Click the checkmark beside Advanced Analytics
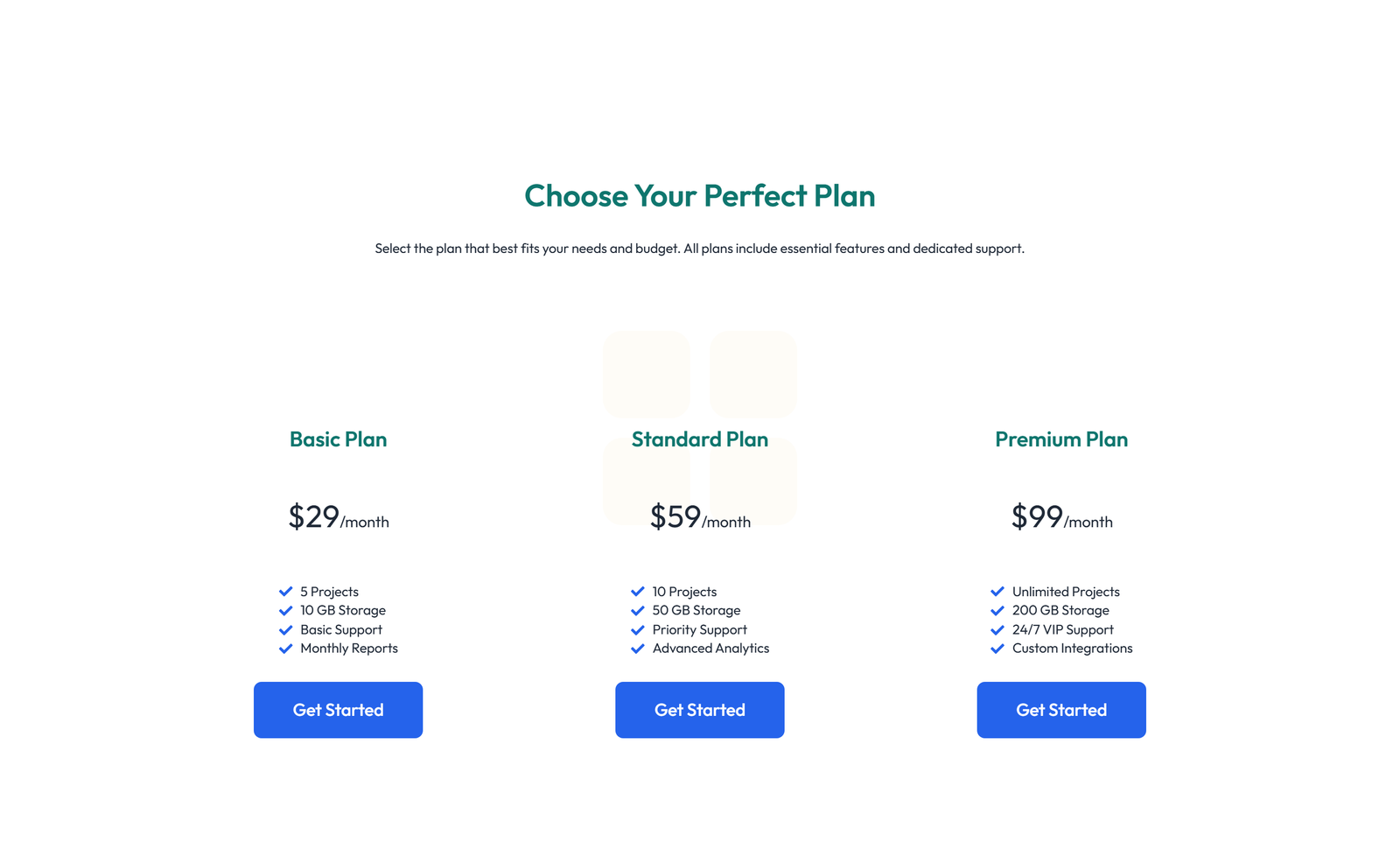 click(x=638, y=649)
